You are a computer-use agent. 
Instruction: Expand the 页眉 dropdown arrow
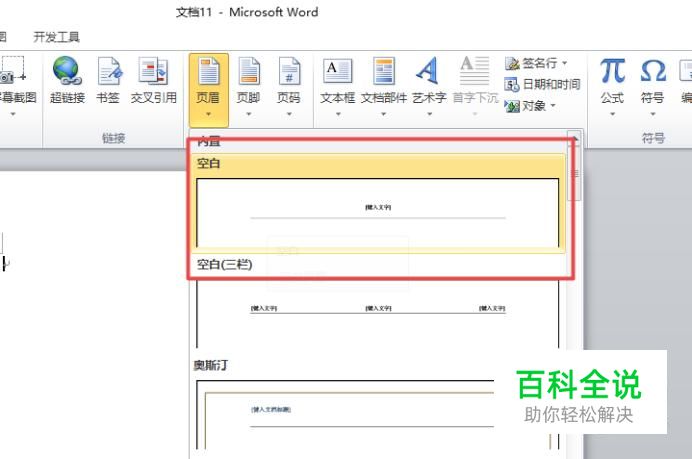[x=208, y=114]
